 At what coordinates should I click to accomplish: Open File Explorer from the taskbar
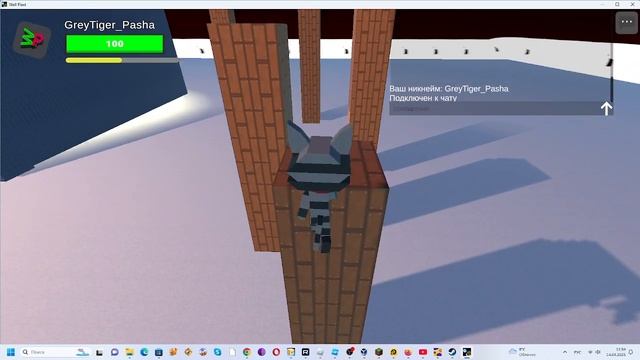[129, 352]
